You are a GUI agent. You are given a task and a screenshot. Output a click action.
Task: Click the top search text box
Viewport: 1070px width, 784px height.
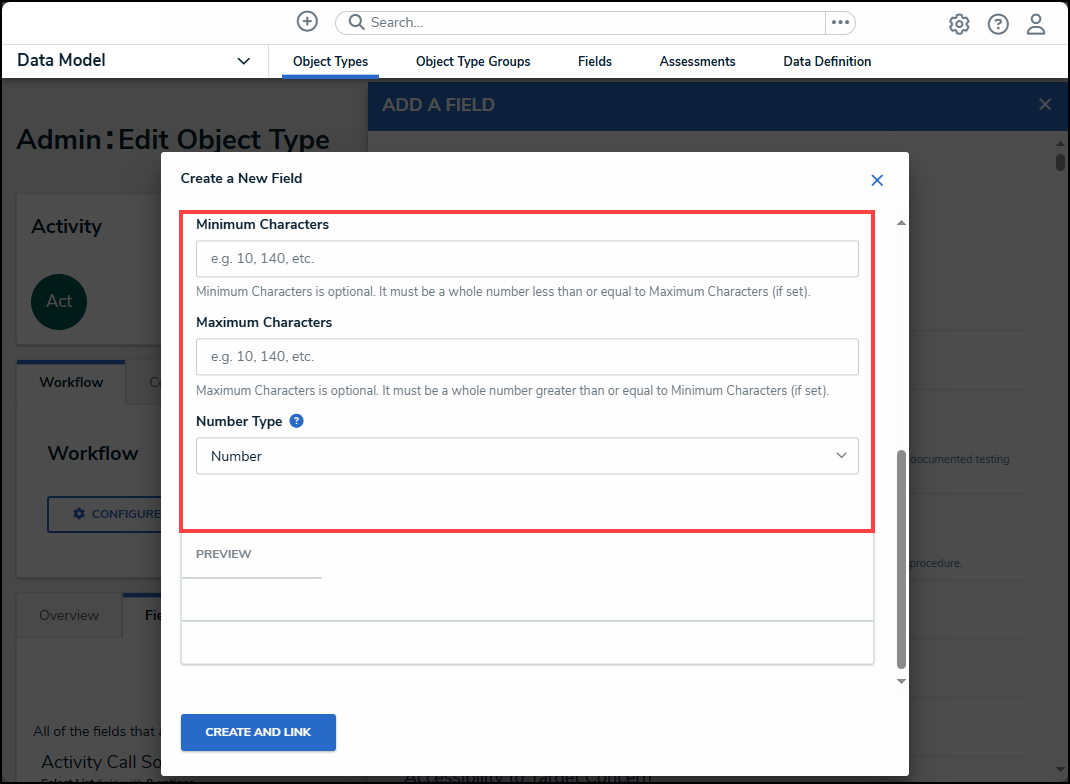[590, 22]
